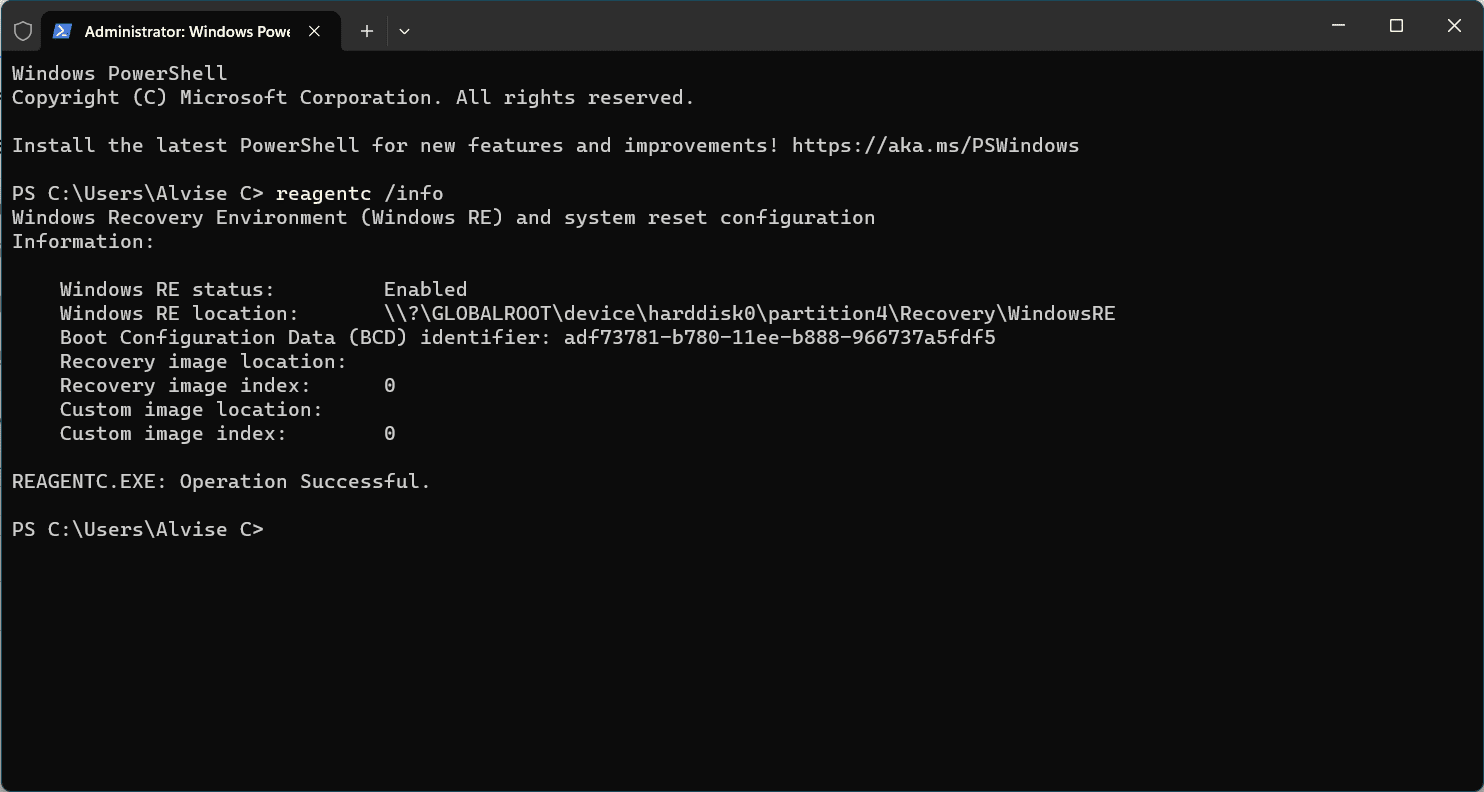1484x792 pixels.
Task: Click the Microsoft Corporation copyright line
Action: (353, 98)
